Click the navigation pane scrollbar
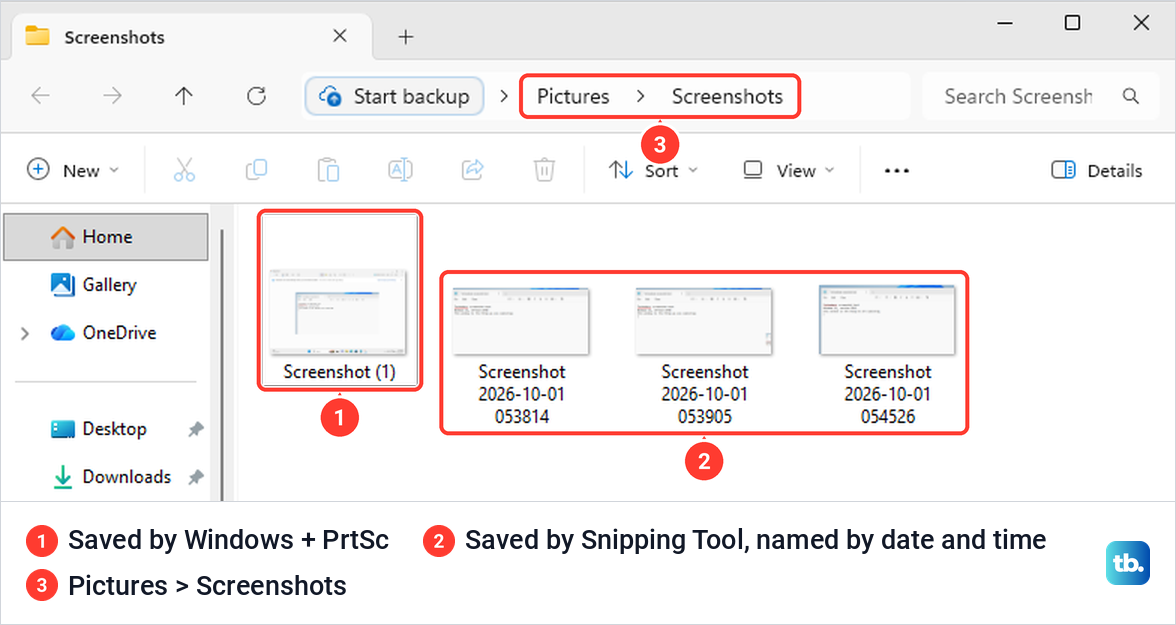Image resolution: width=1176 pixels, height=625 pixels. 222,365
